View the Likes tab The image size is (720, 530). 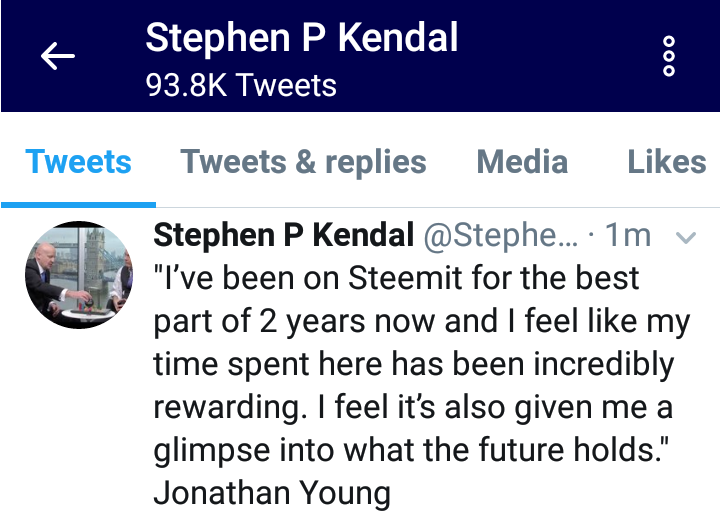click(667, 162)
